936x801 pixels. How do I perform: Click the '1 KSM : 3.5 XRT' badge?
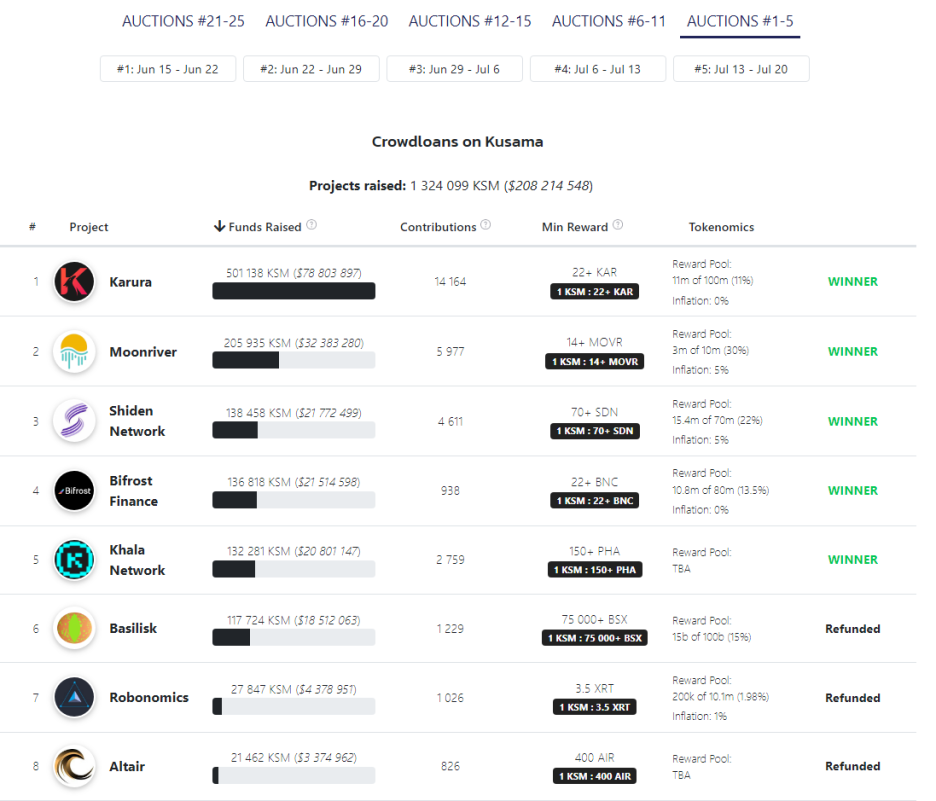595,707
